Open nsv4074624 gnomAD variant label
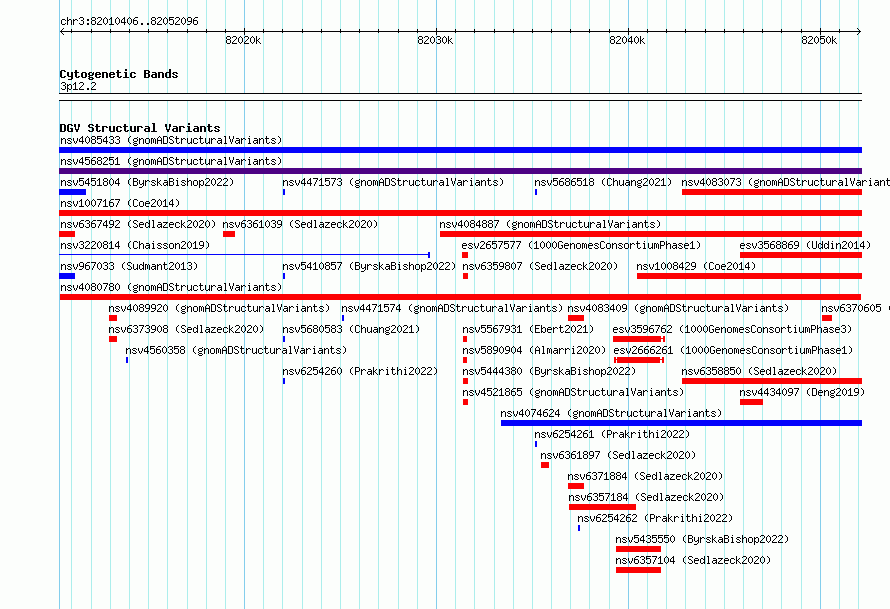Image resolution: width=890 pixels, height=609 pixels. (x=611, y=413)
